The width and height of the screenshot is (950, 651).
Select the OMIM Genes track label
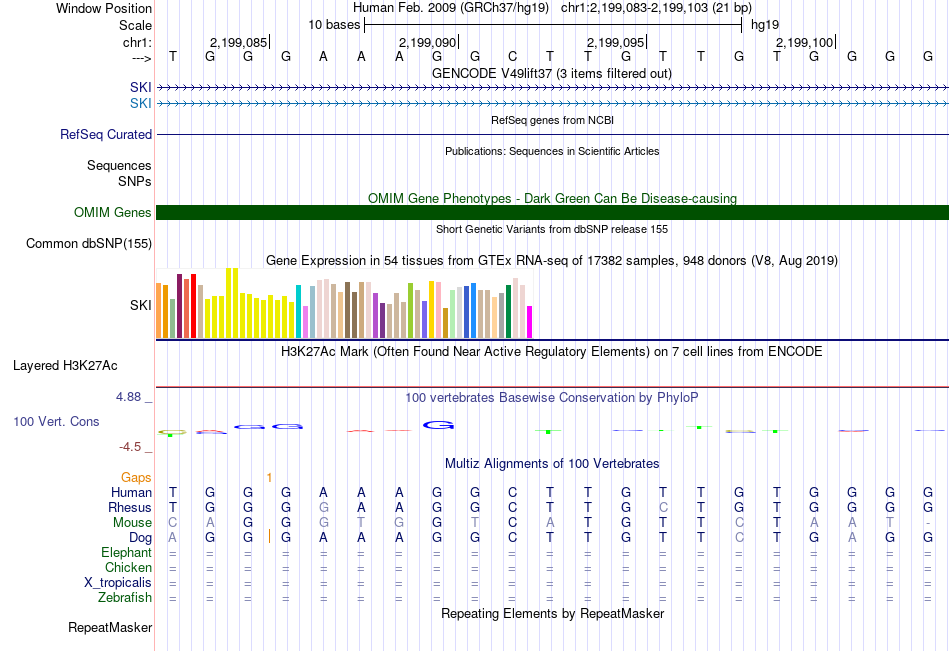coord(113,212)
